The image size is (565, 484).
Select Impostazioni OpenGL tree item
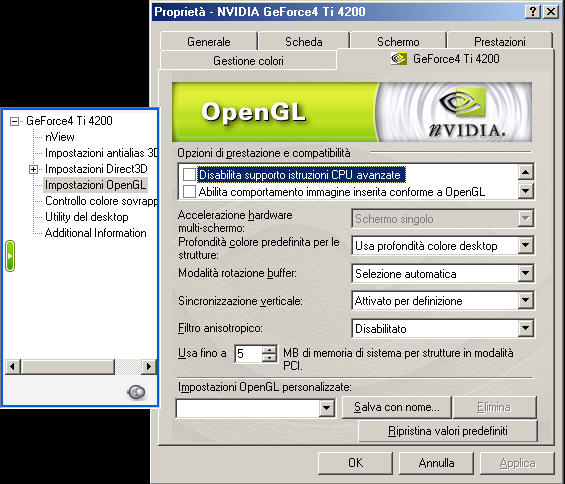coord(95,185)
